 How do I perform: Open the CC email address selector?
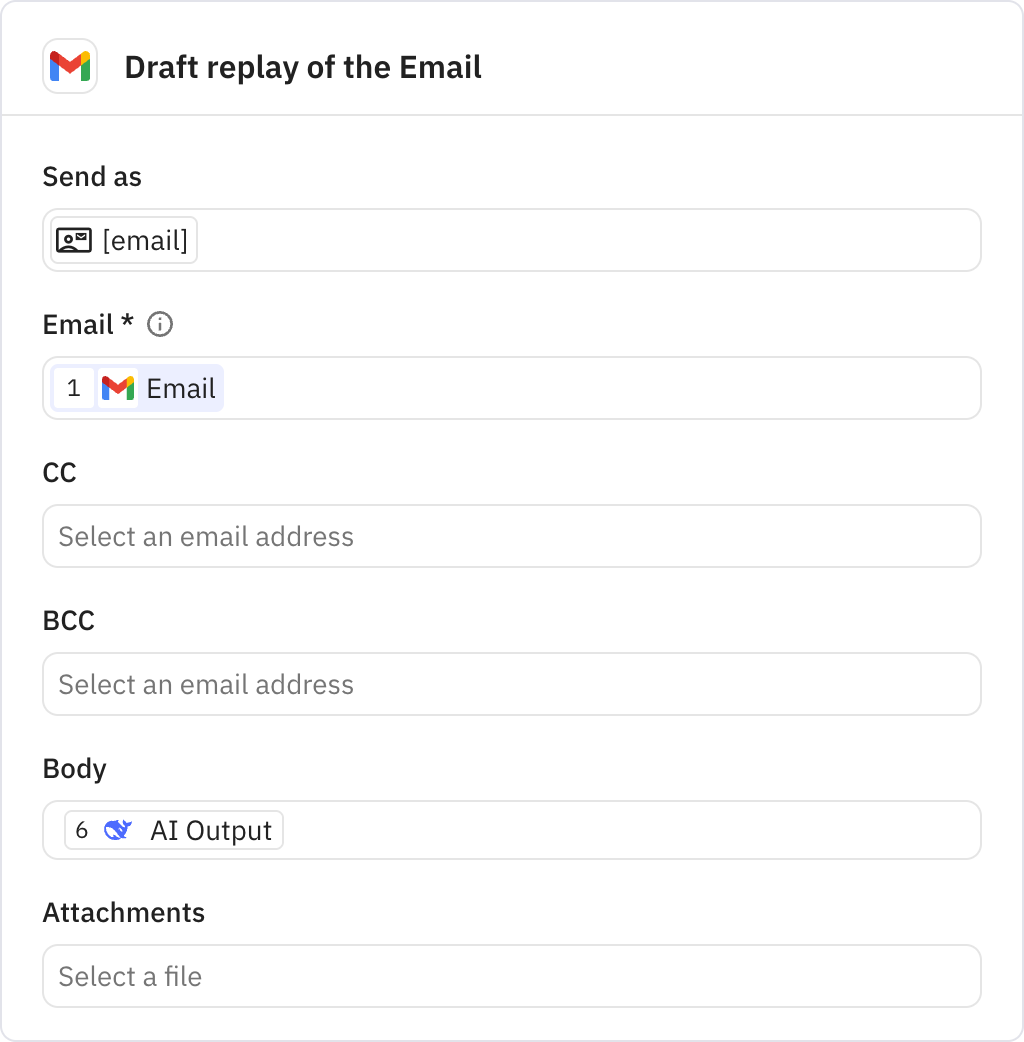[512, 536]
